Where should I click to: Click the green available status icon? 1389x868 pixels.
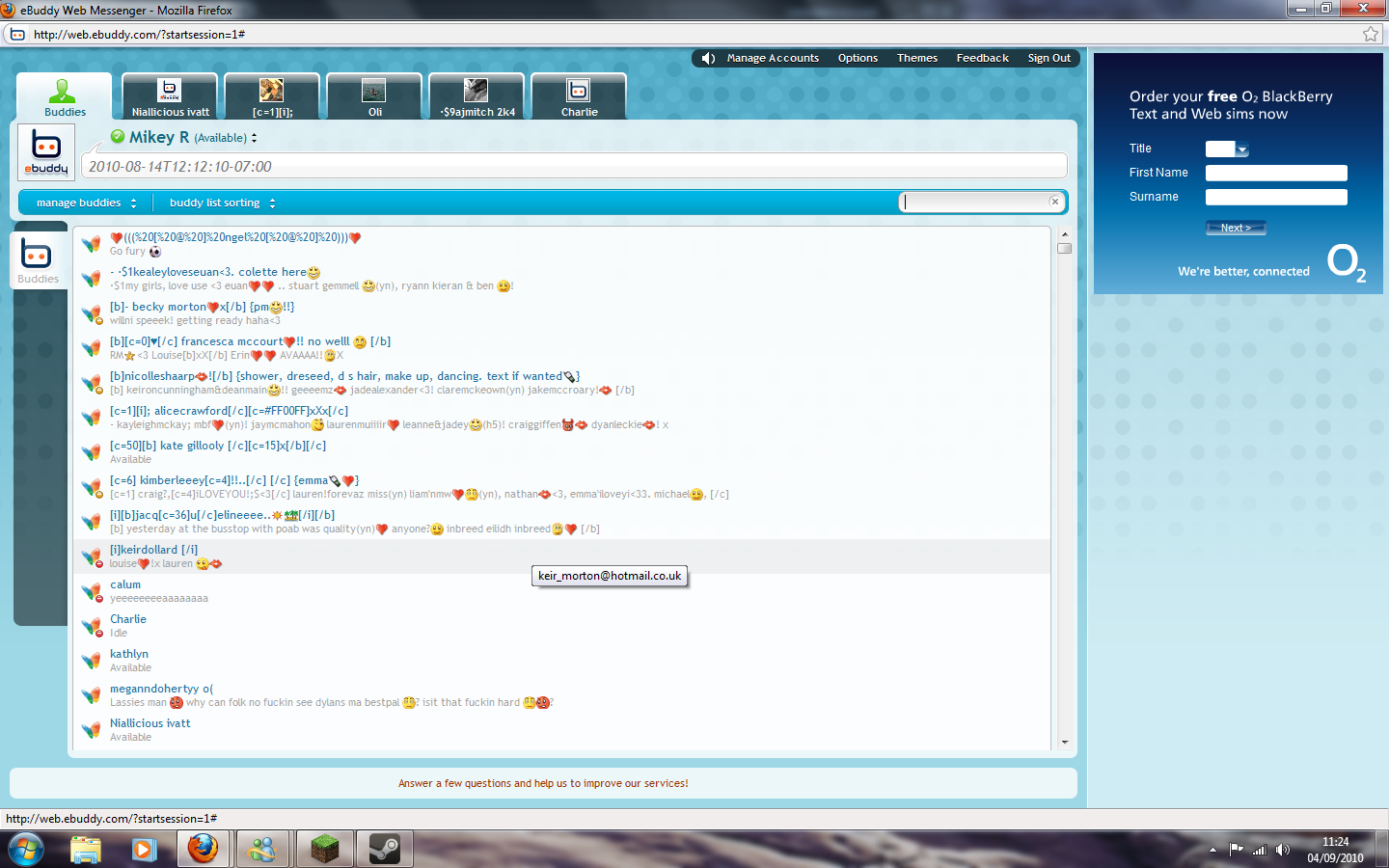point(118,137)
